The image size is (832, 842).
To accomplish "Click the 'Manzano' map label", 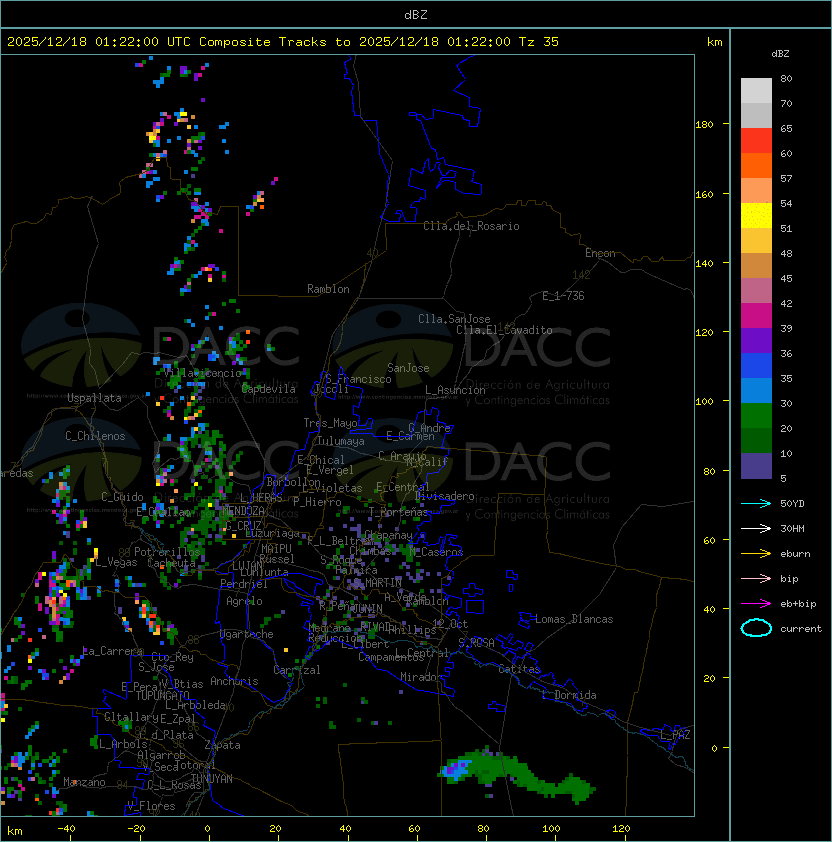I will [x=84, y=782].
